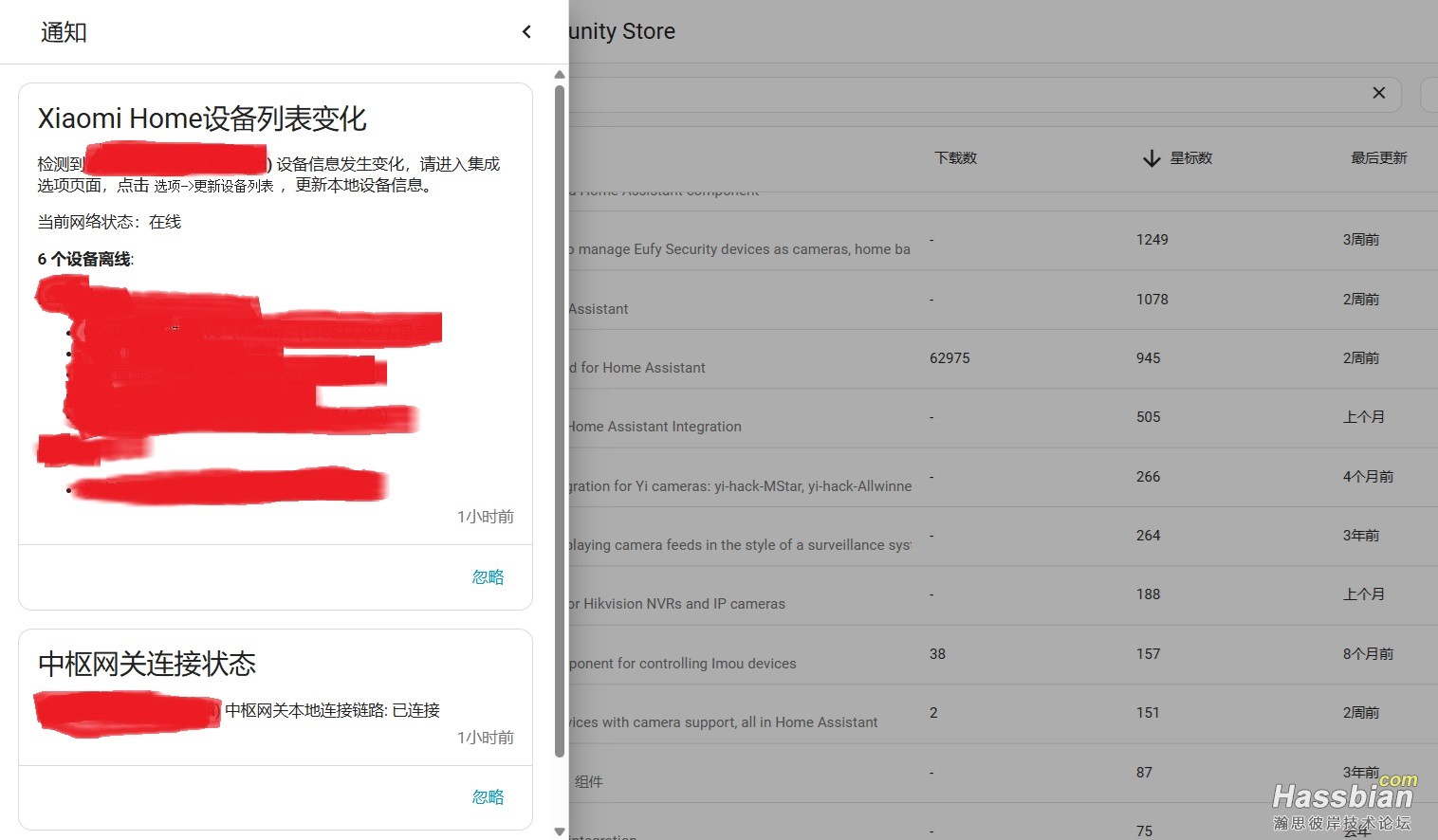Clear the search field with X icon
Viewport: 1438px width, 840px height.
coord(1378,93)
